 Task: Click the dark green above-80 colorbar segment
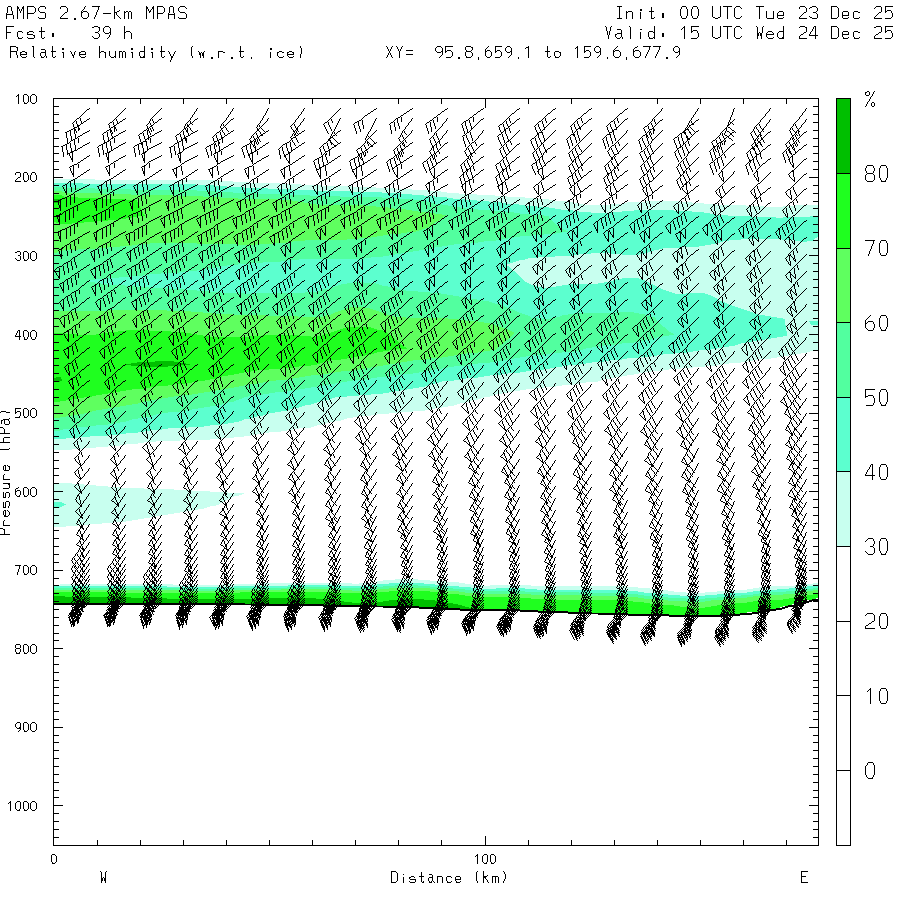(x=843, y=136)
